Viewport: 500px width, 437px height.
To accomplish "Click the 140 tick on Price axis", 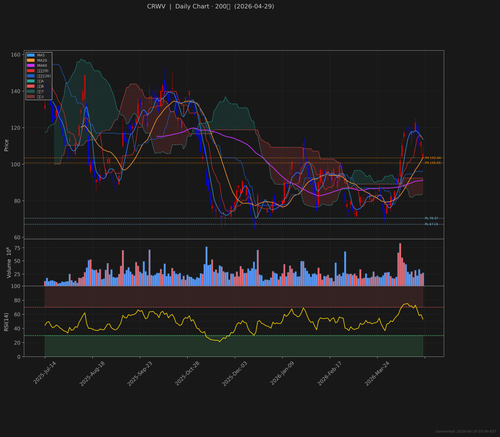I will [16, 91].
